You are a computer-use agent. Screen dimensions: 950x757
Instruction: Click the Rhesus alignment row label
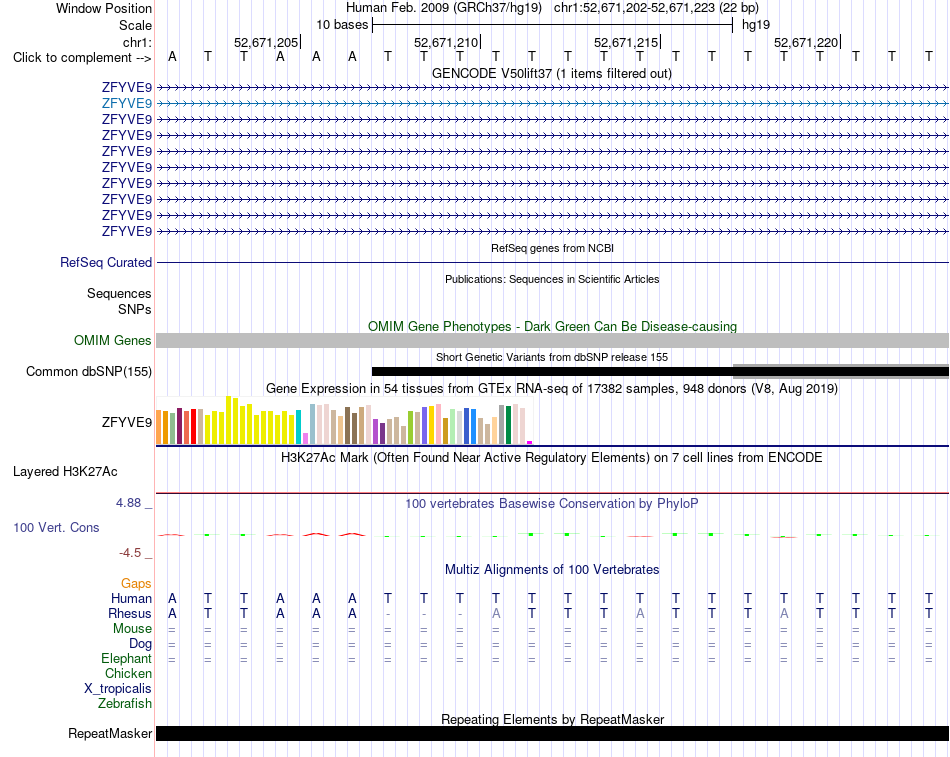tap(130, 614)
